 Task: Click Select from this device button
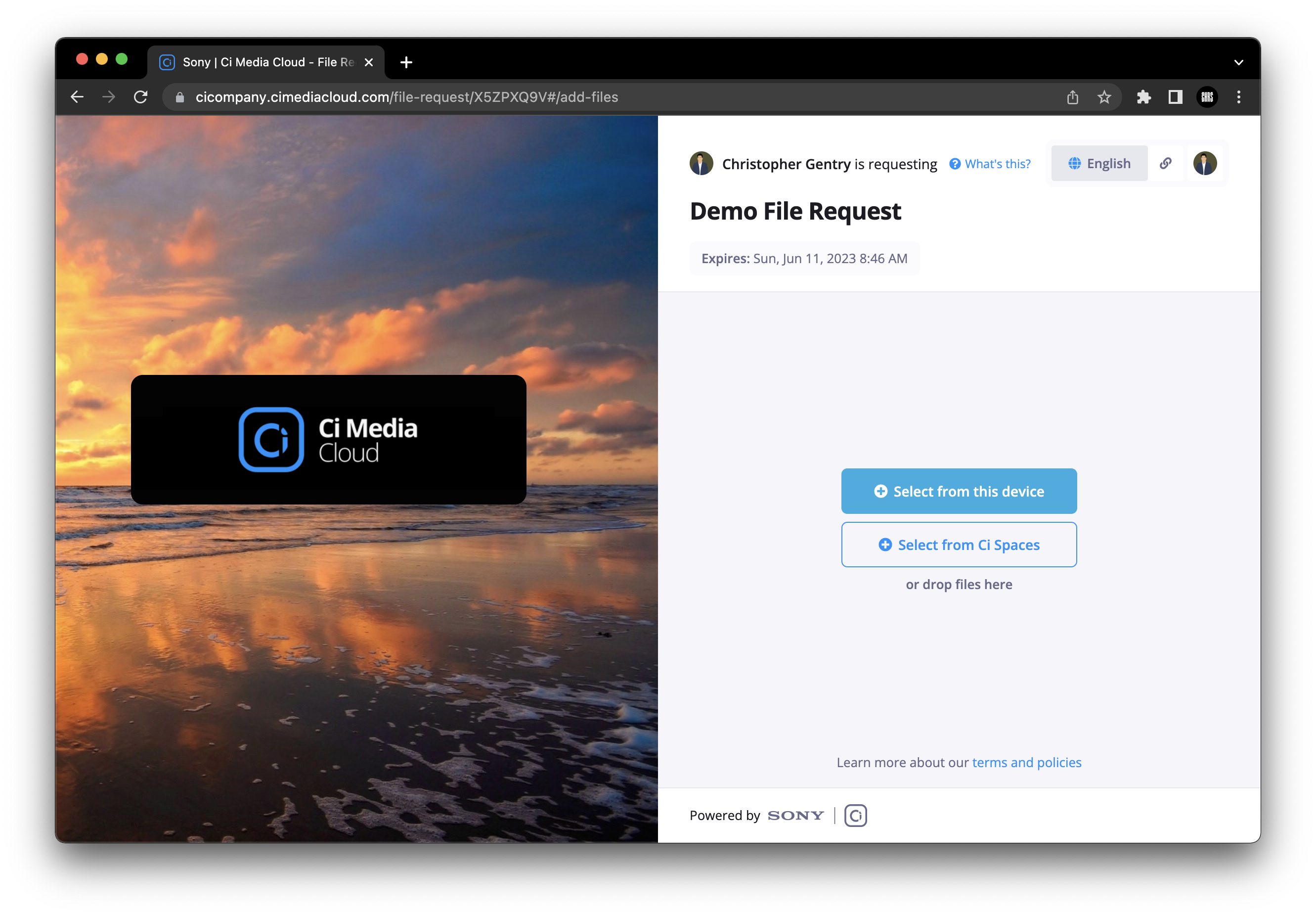tap(959, 492)
